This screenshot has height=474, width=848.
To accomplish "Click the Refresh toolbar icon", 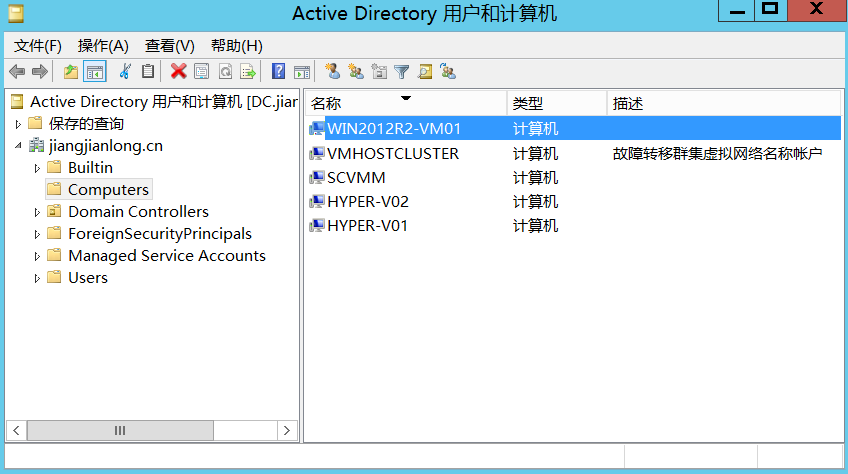I will point(226,71).
